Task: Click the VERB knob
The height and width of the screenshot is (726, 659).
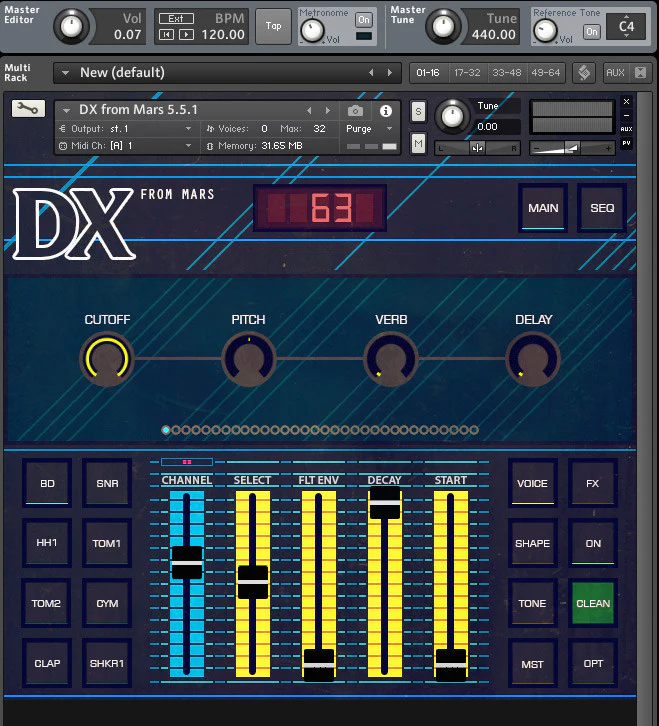Action: pos(391,359)
